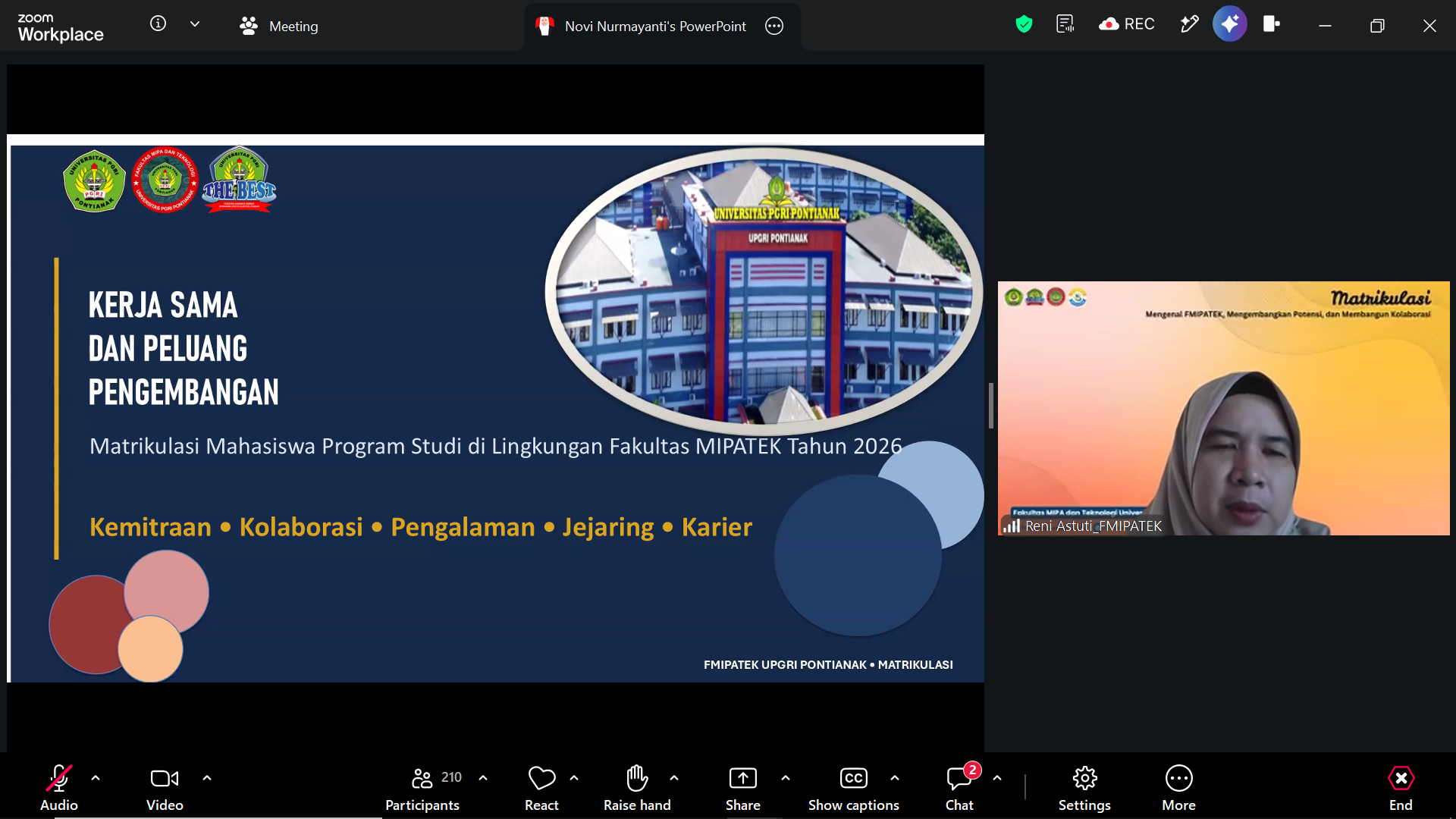
Task: Unmute the microphone via Audio button
Action: (x=59, y=788)
